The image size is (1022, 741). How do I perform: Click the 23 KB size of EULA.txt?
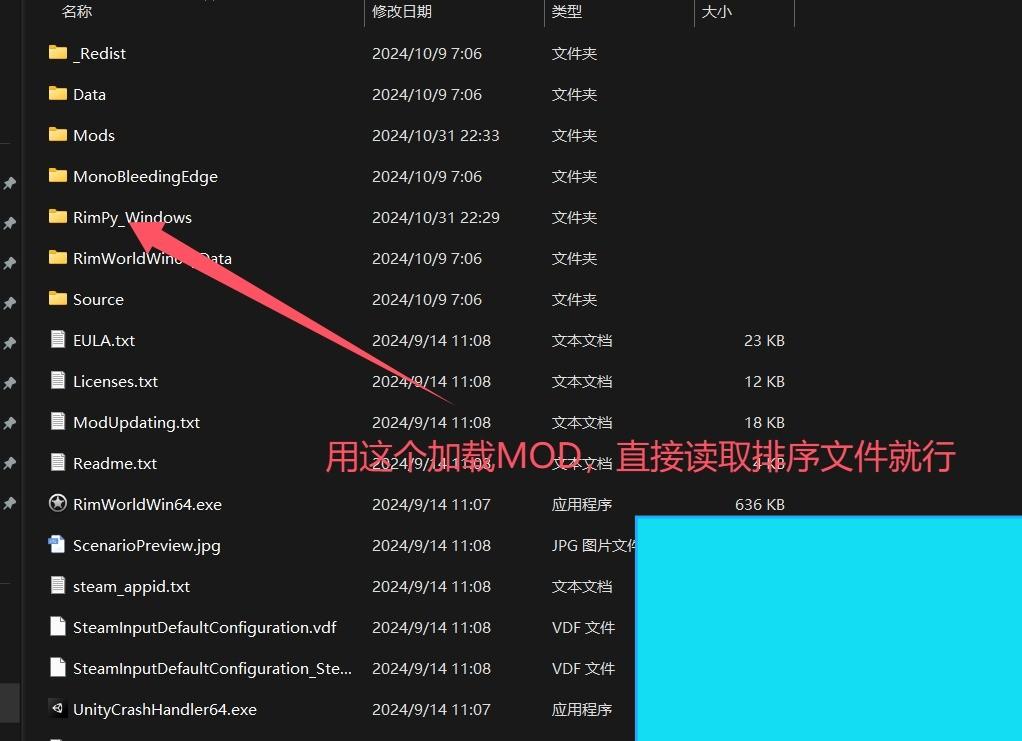pyautogui.click(x=764, y=341)
